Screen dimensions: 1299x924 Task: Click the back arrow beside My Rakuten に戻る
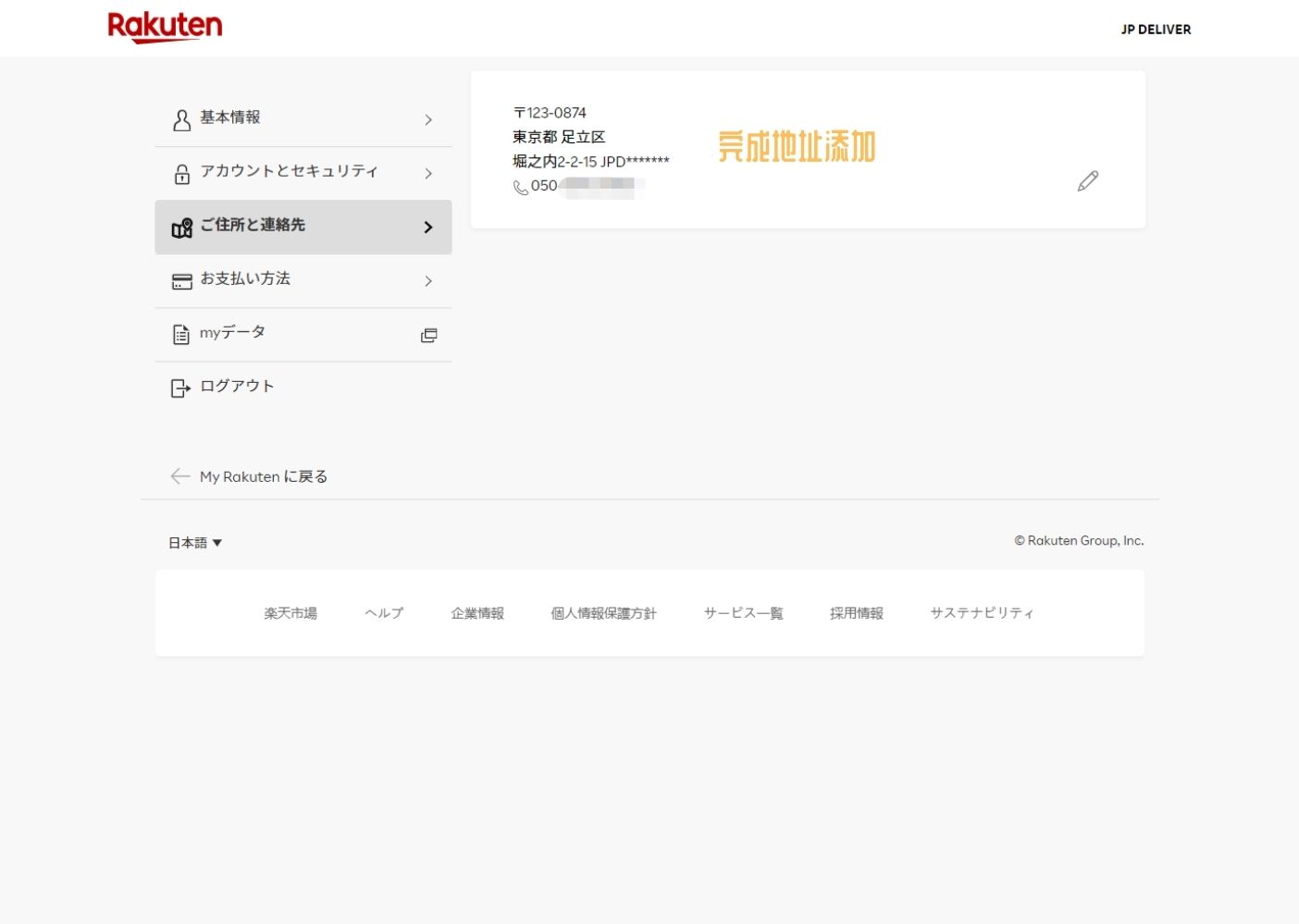(180, 476)
